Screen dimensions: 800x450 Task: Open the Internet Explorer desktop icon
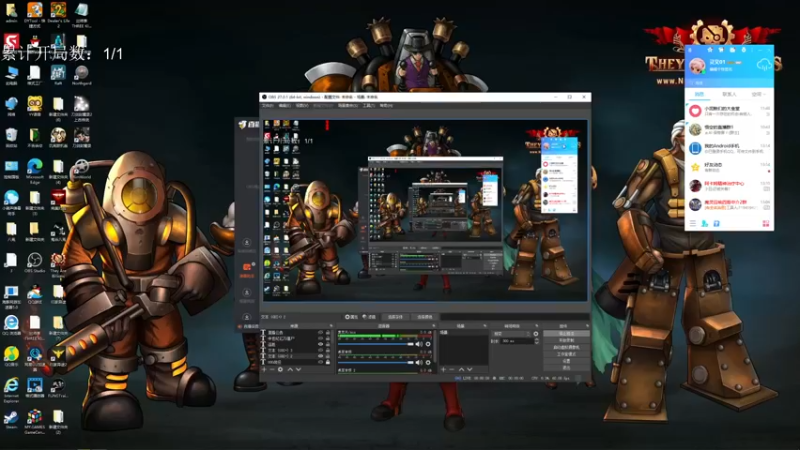(x=11, y=390)
